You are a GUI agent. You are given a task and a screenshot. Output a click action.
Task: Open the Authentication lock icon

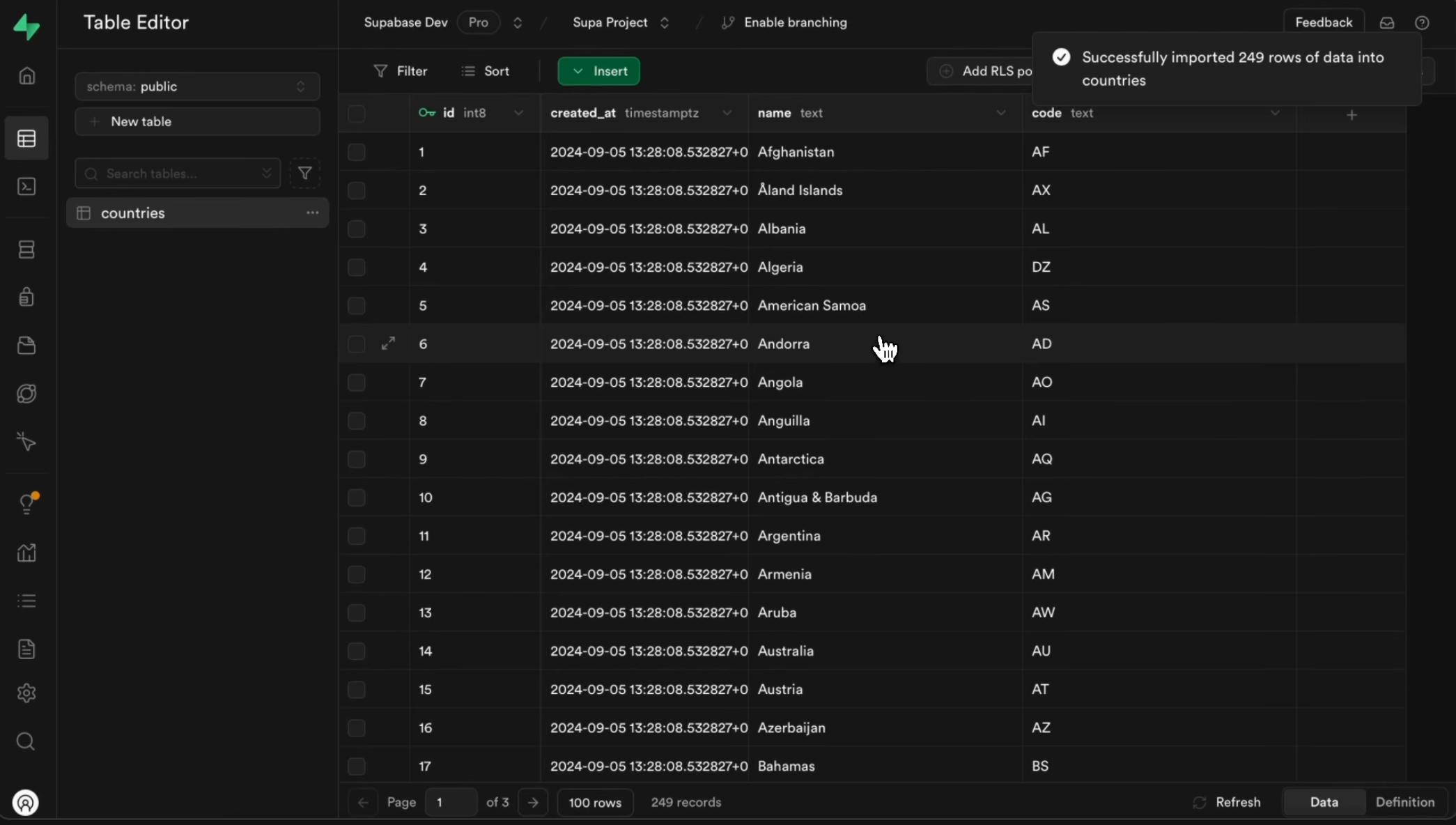point(26,297)
